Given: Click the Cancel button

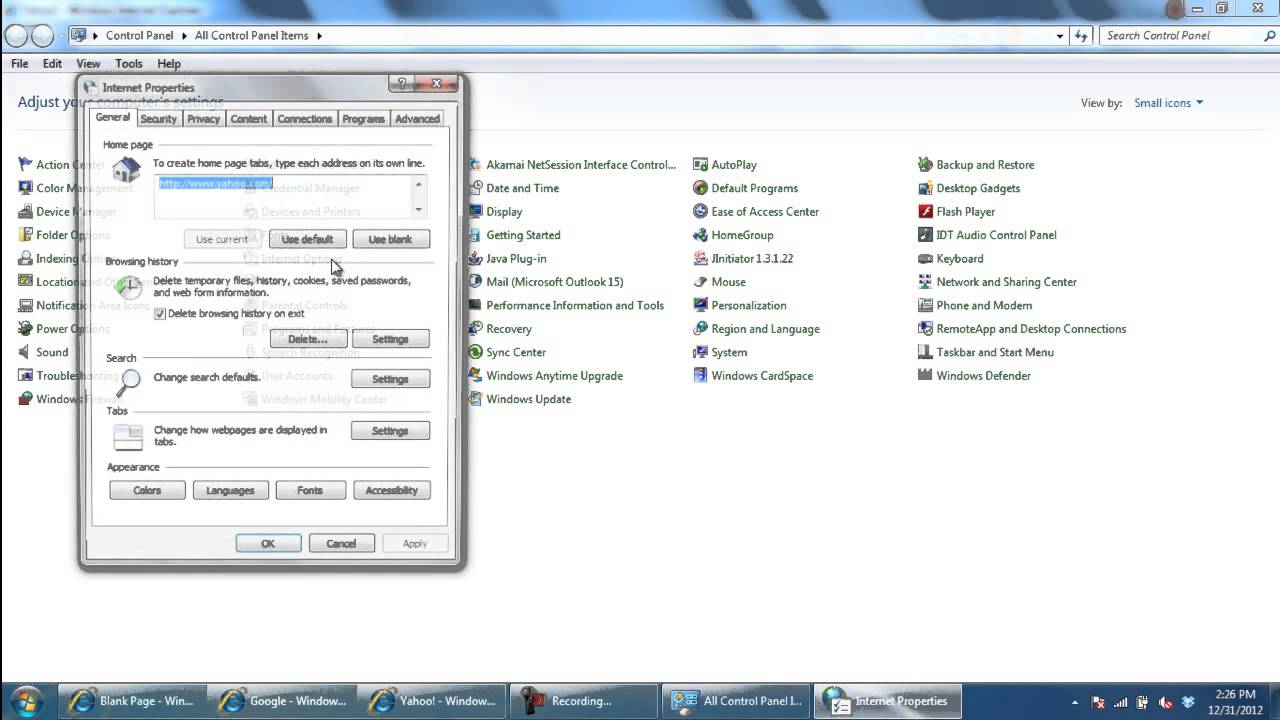Looking at the screenshot, I should tap(341, 543).
